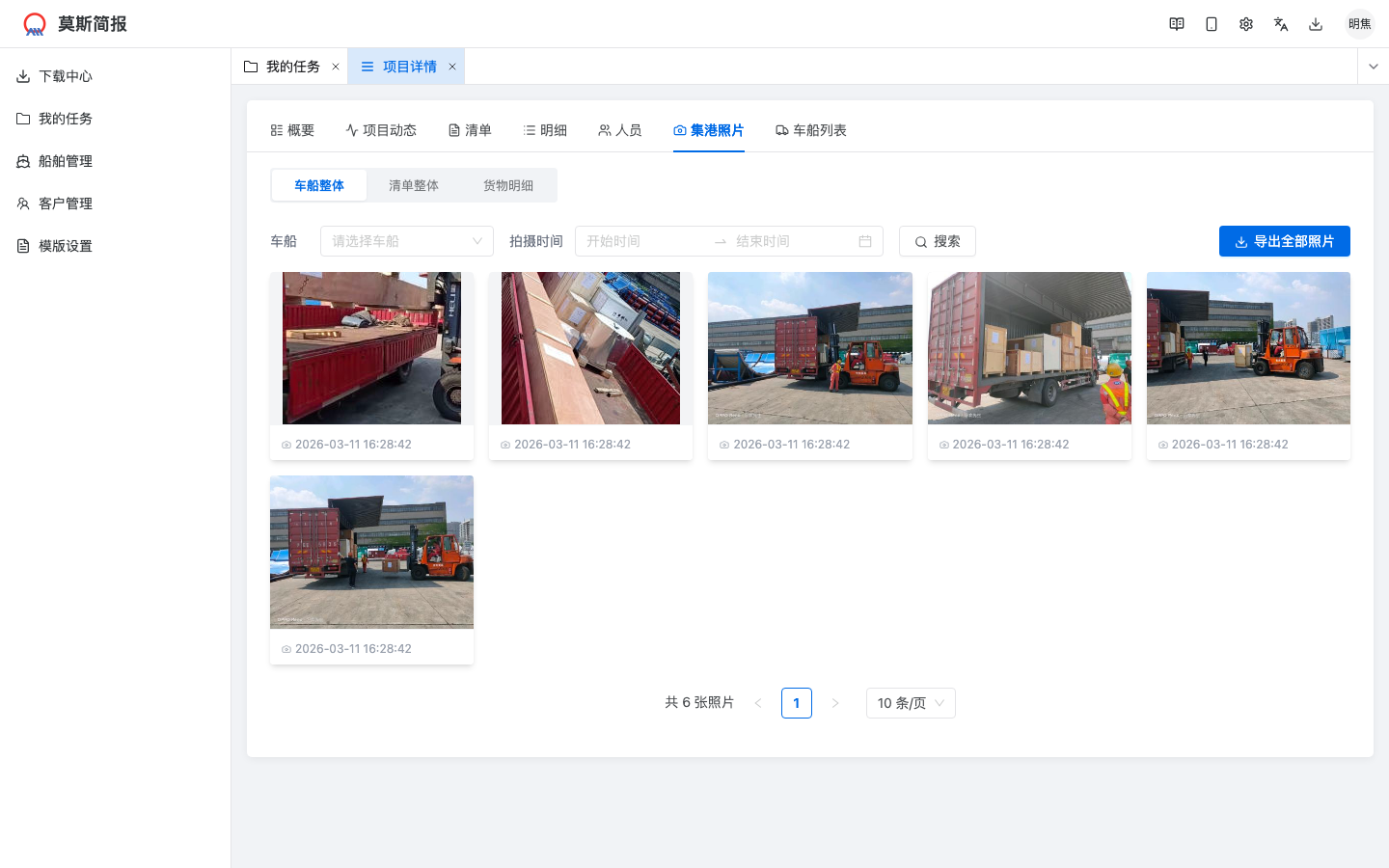Close the 项目详情 tab

tap(452, 67)
